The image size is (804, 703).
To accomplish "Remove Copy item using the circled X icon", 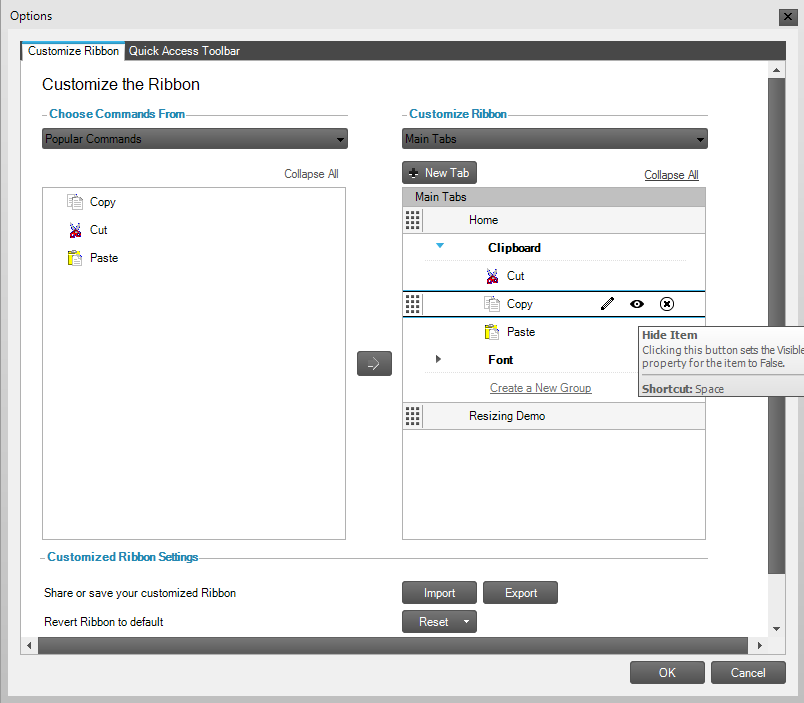I will (x=667, y=304).
